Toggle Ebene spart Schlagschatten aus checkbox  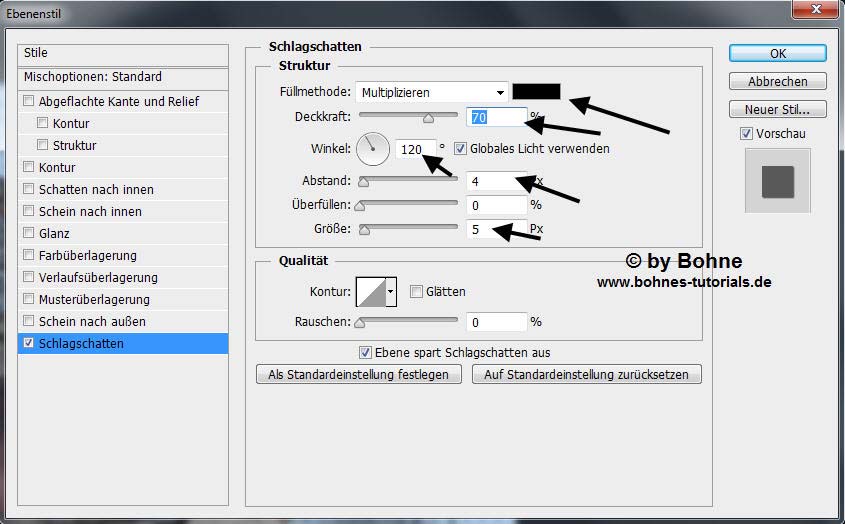pos(365,353)
